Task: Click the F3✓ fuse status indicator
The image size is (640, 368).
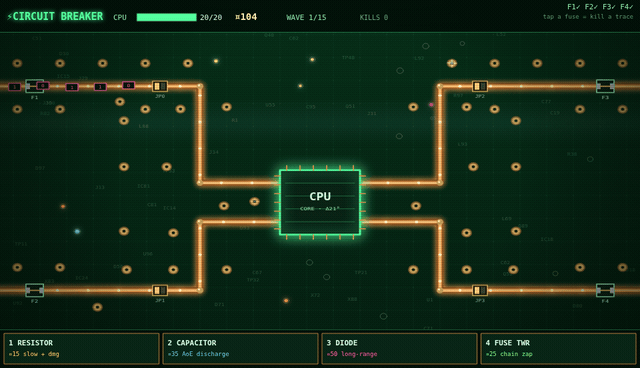Action: (609, 7)
